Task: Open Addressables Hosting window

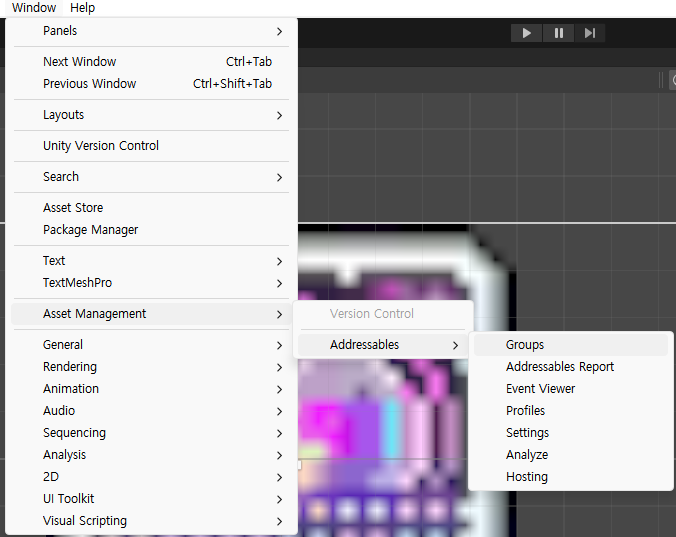Action: (571, 477)
